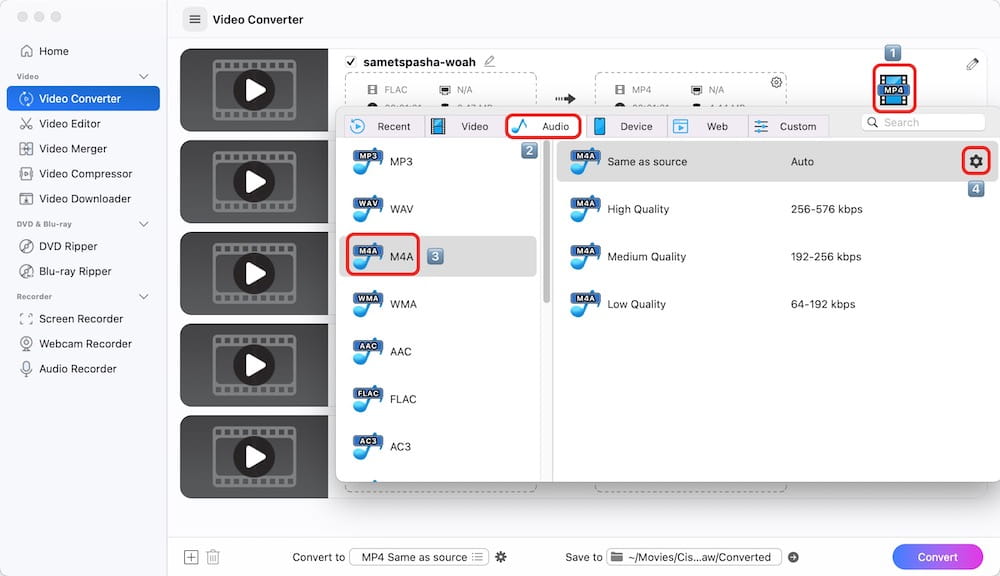The height and width of the screenshot is (576, 1000).
Task: Play the second video thumbnail
Action: click(254, 182)
